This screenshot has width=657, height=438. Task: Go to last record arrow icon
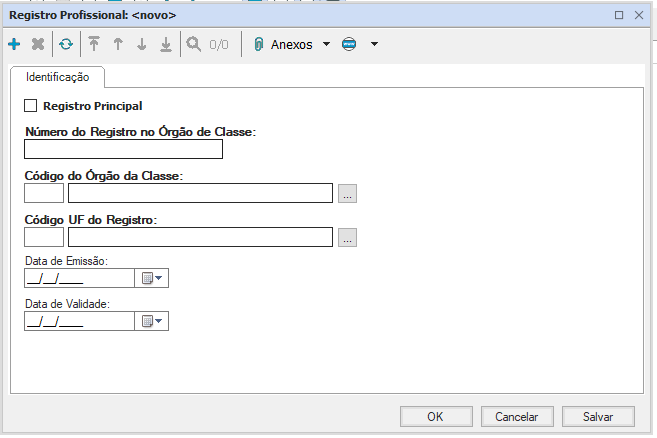click(166, 45)
